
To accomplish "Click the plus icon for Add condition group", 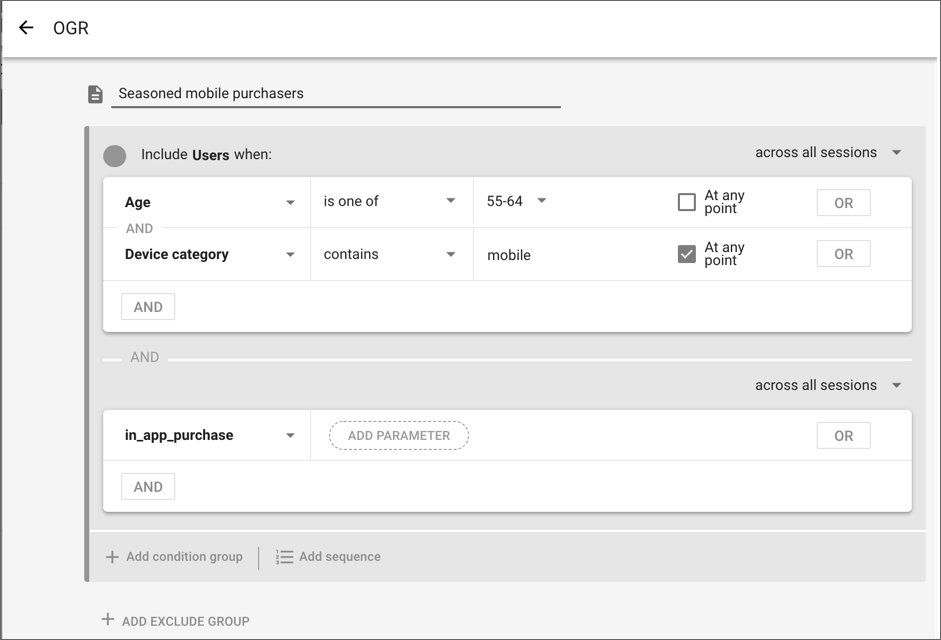I will (x=112, y=557).
